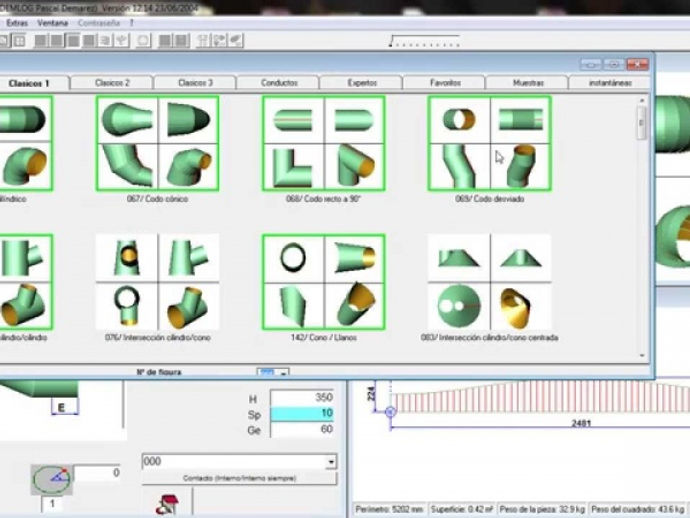Select top-right plain cylinder in 068 Codo recto
This screenshot has height=518, width=690.
[354, 120]
